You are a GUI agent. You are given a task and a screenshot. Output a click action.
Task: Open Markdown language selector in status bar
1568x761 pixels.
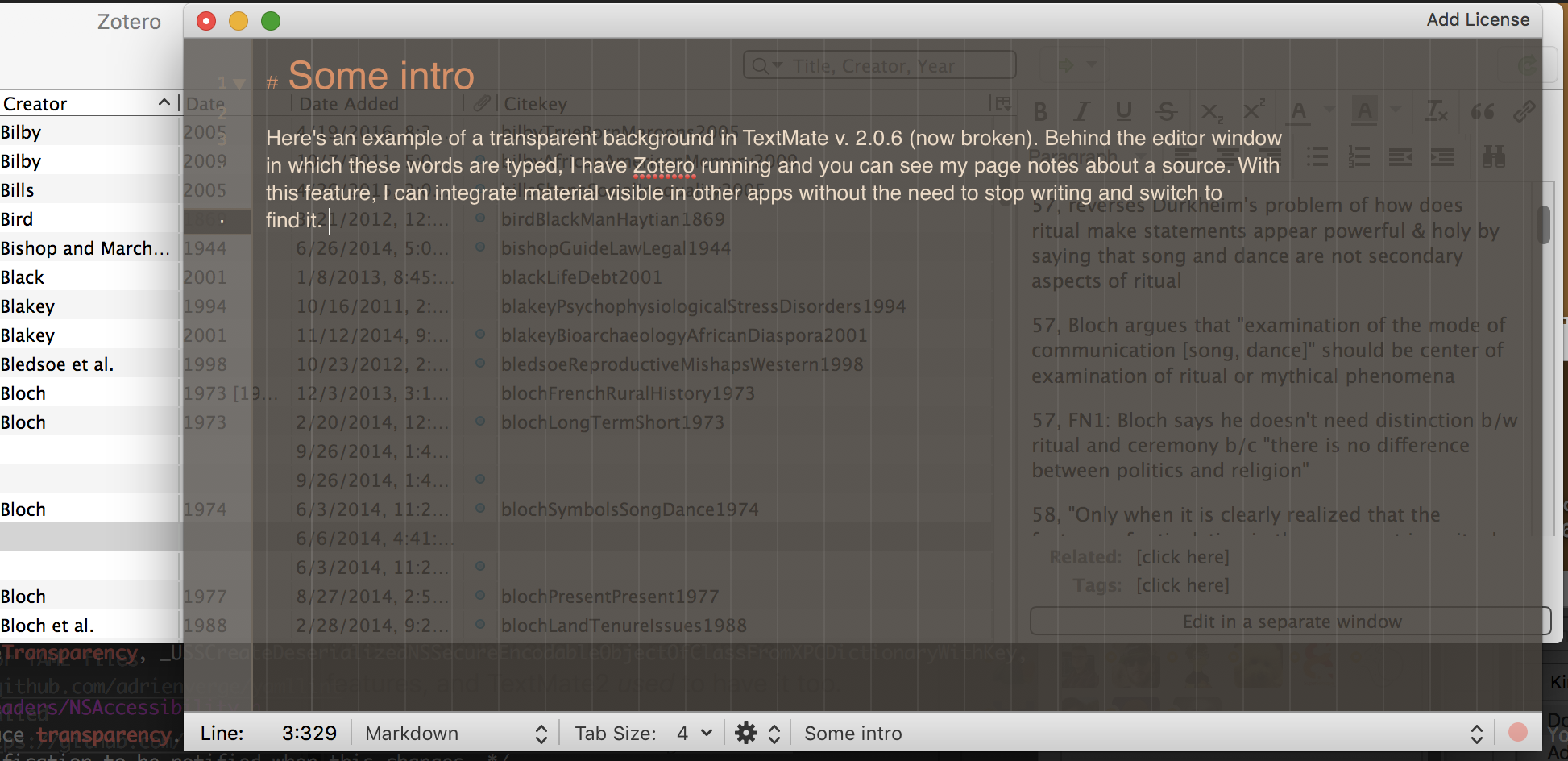[456, 734]
